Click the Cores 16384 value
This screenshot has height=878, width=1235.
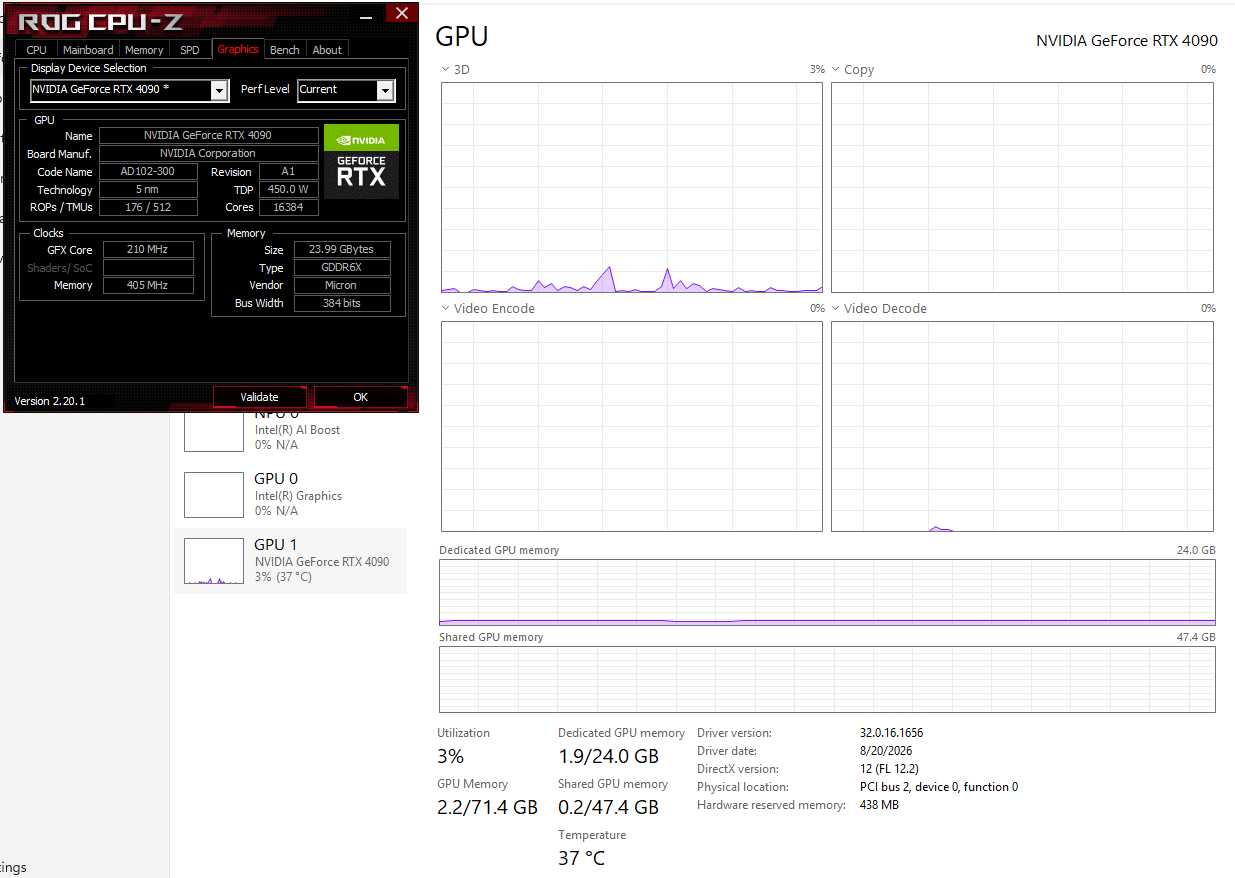288,207
